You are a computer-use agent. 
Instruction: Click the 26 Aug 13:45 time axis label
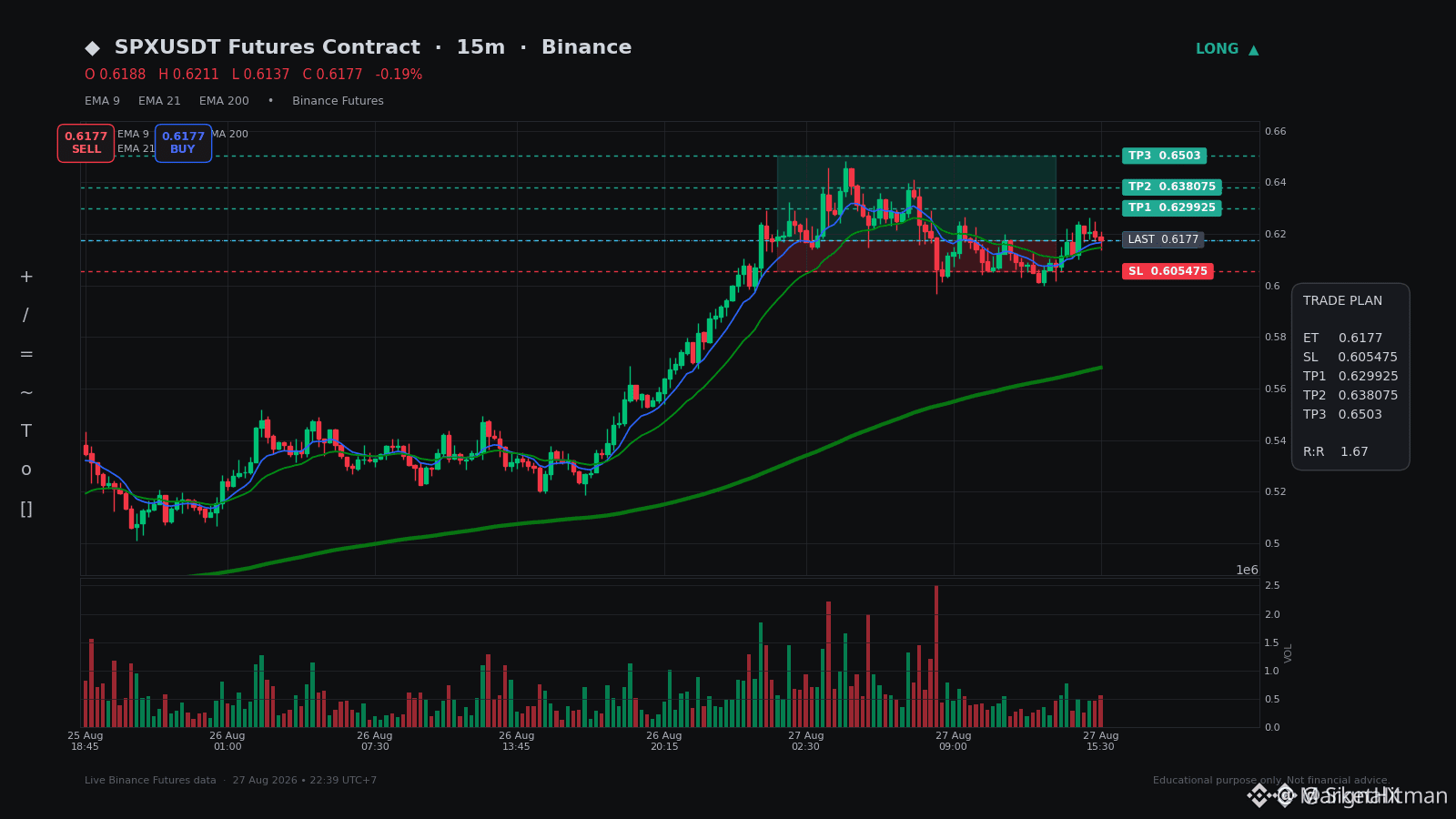517,741
